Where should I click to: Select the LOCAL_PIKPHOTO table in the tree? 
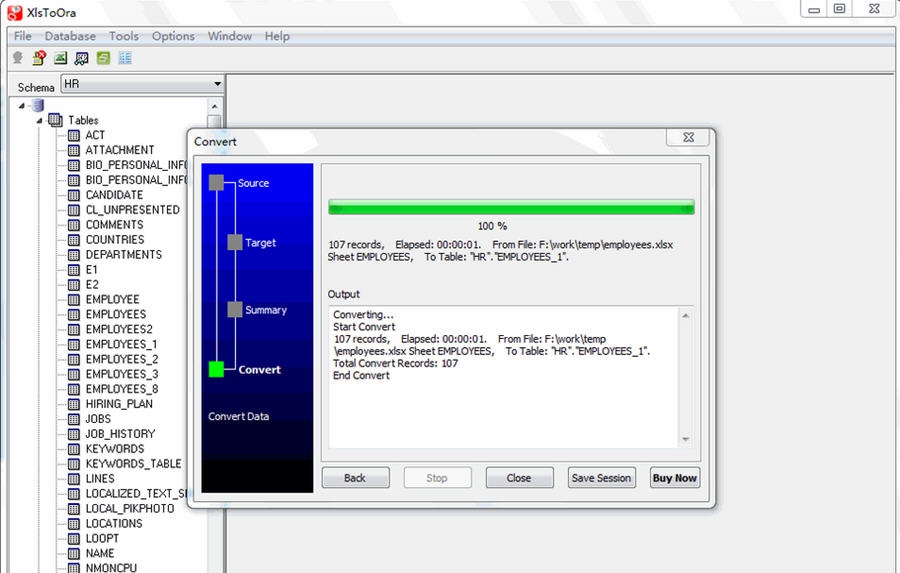coord(130,509)
